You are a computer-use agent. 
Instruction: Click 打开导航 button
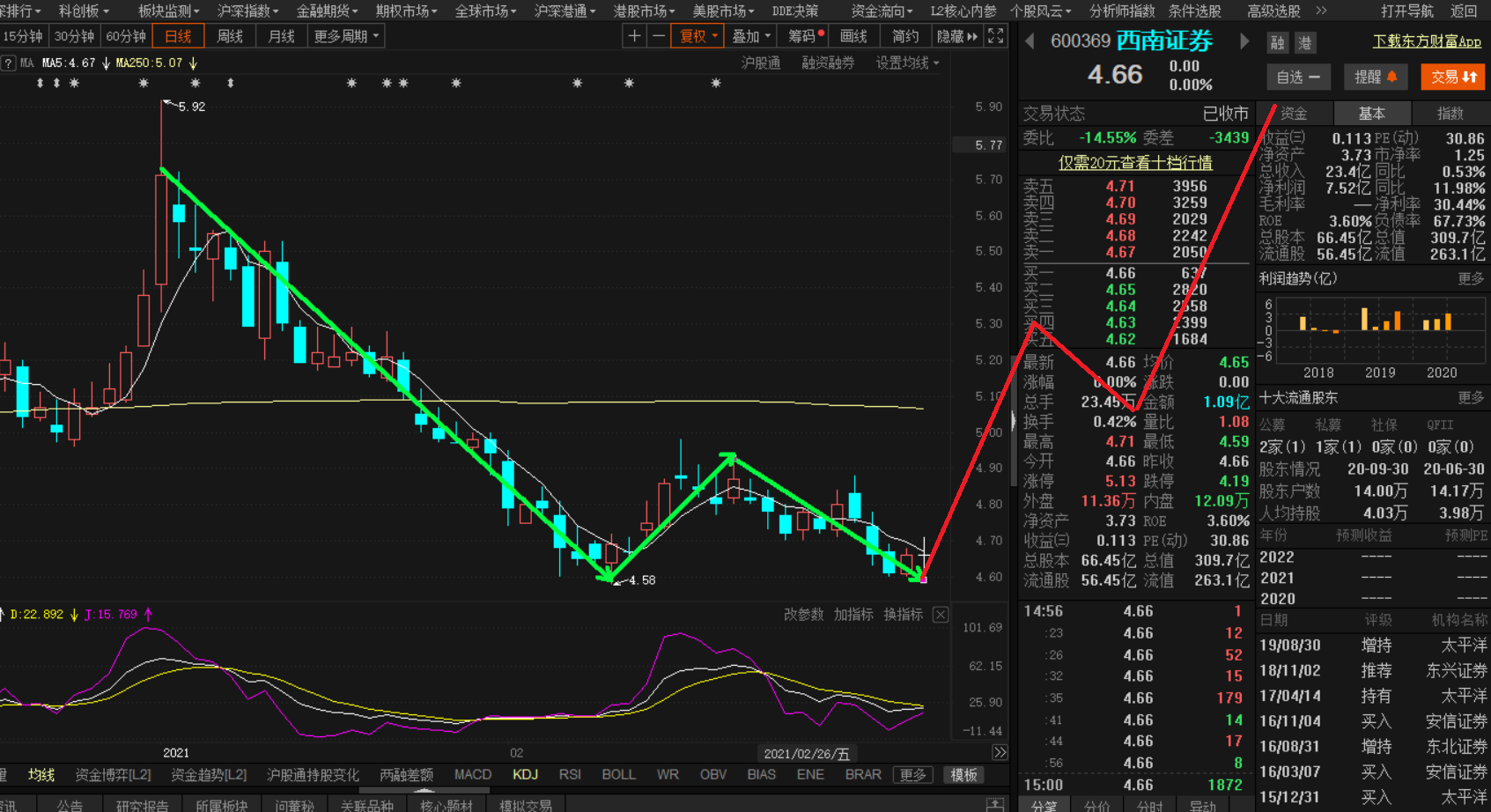pos(1406,11)
